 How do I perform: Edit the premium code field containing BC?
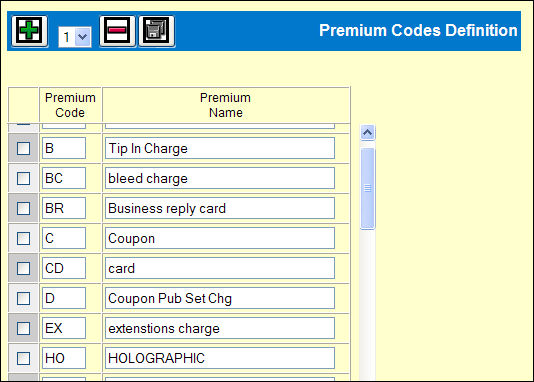[64, 178]
